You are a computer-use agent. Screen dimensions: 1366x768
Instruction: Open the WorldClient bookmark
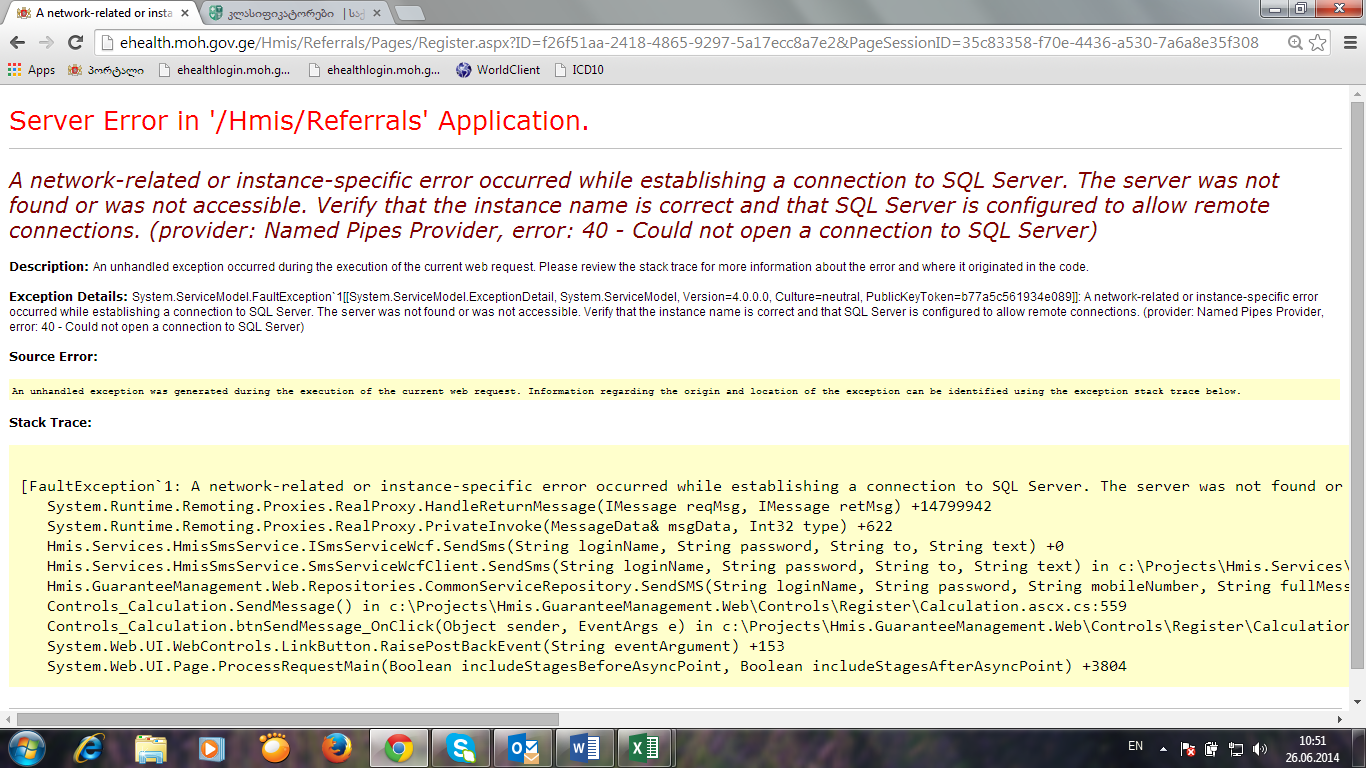pos(498,70)
